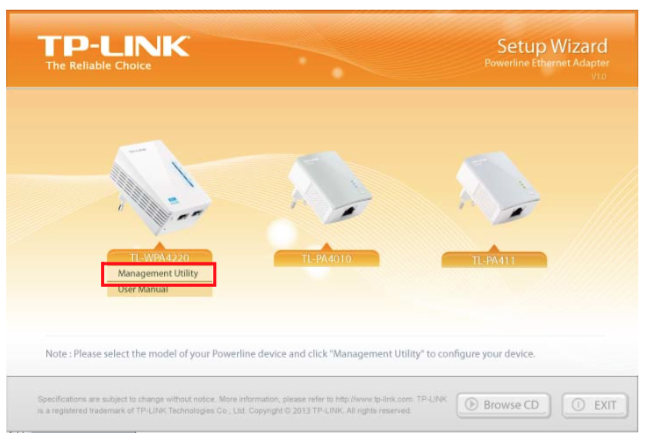Expand the TL-PA4010 model label
Image resolution: width=653 pixels, height=442 pixels.
click(326, 259)
